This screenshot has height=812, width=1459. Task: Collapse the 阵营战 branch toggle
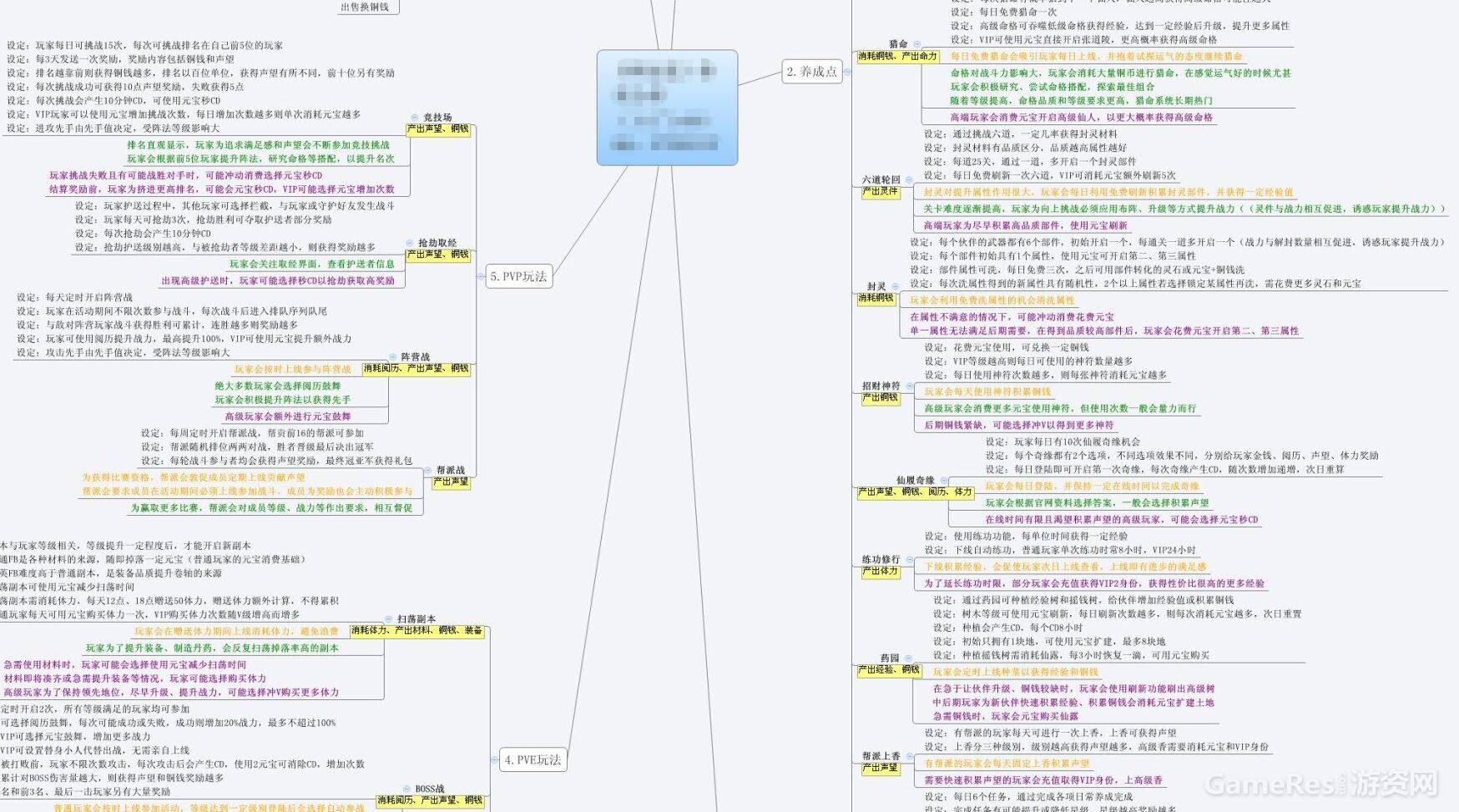tap(393, 356)
